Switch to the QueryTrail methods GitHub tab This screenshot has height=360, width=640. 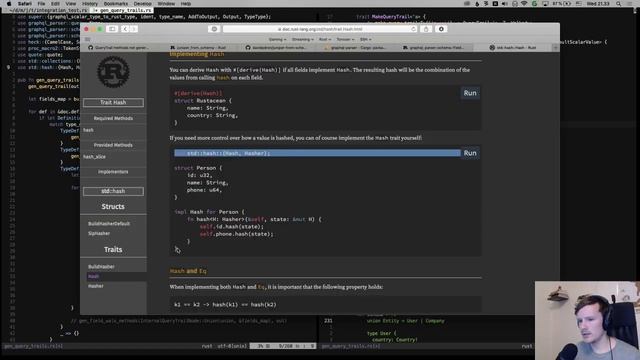pos(118,48)
